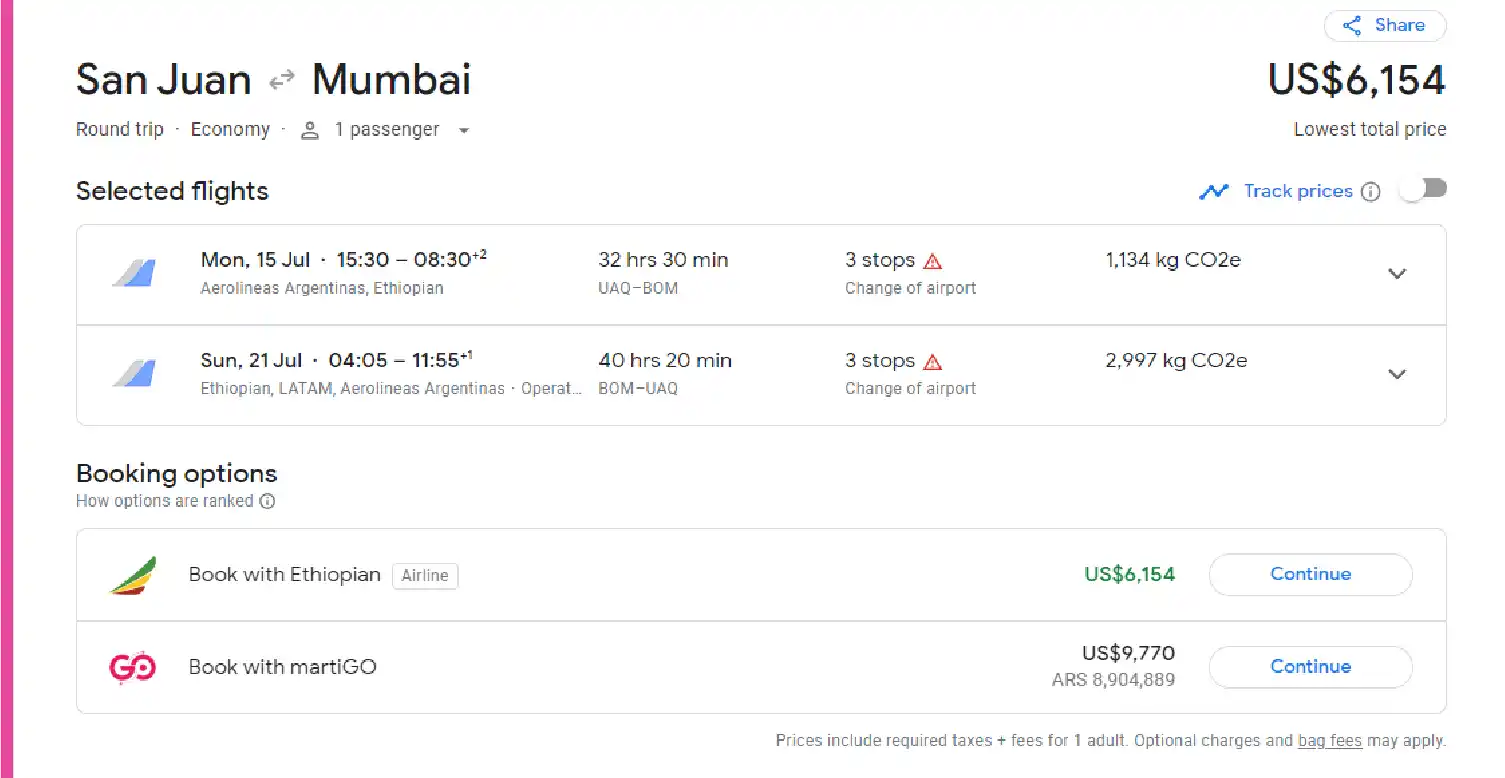Click the info icon beside Track prices

pos(1371,191)
